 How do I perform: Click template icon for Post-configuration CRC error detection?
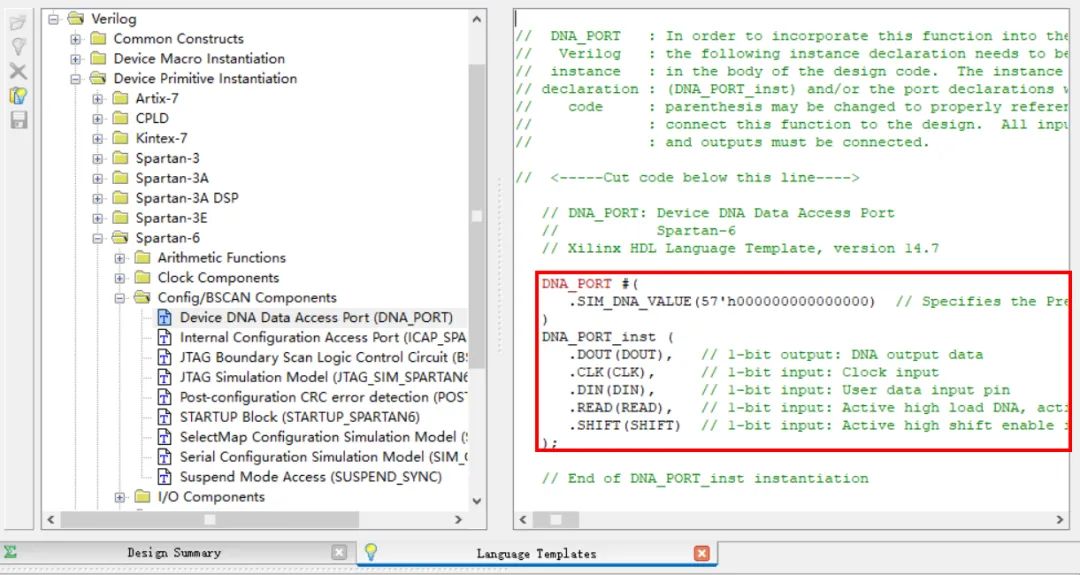click(x=164, y=397)
